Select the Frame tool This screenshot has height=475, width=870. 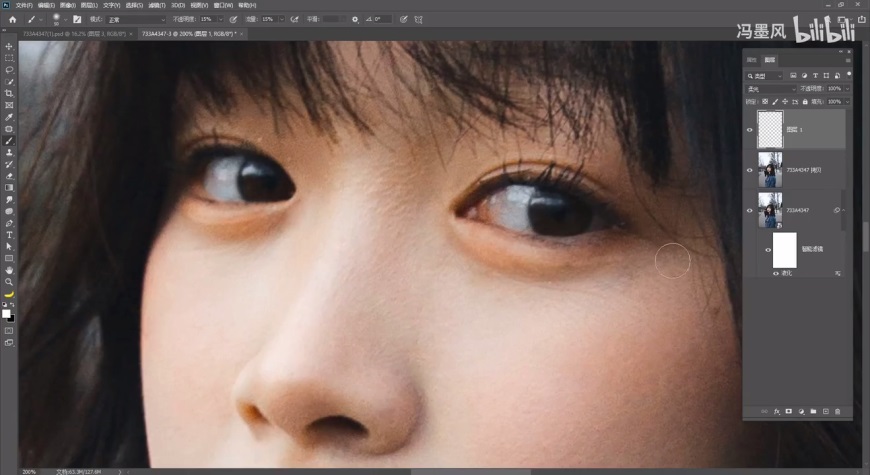[9, 105]
